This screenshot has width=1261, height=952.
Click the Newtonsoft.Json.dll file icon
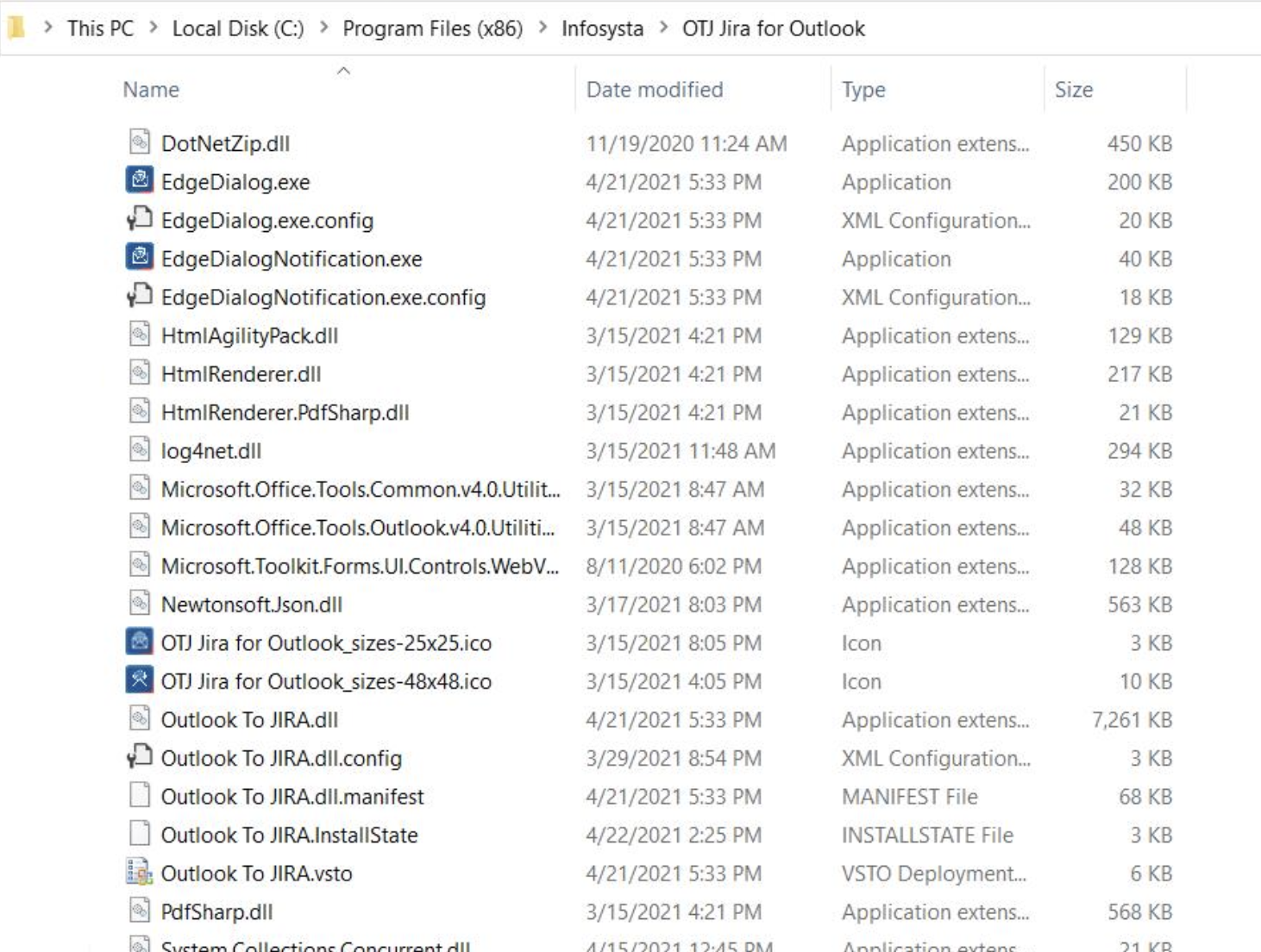coord(140,603)
